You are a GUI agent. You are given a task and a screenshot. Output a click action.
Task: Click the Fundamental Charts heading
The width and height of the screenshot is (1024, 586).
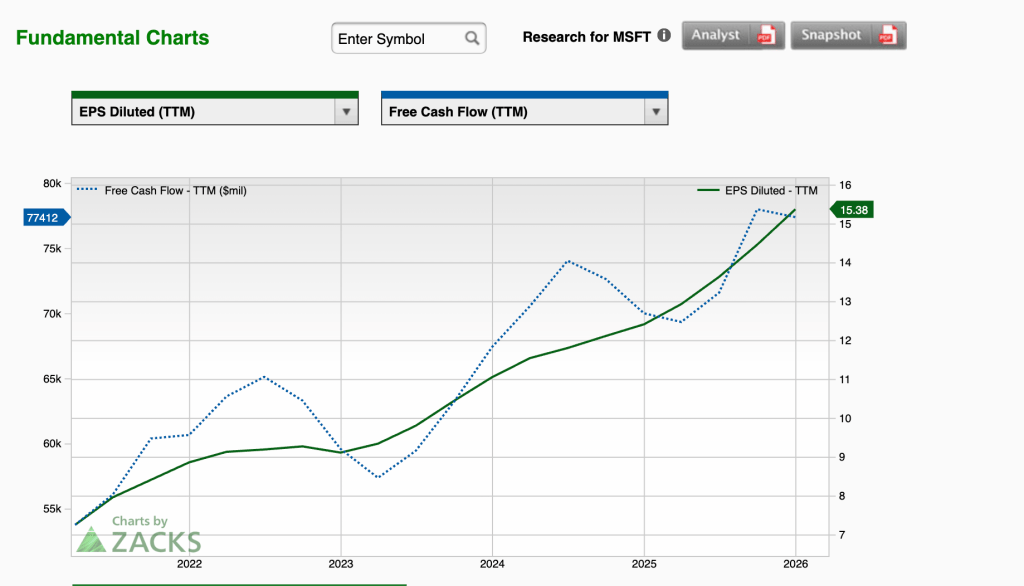point(112,39)
